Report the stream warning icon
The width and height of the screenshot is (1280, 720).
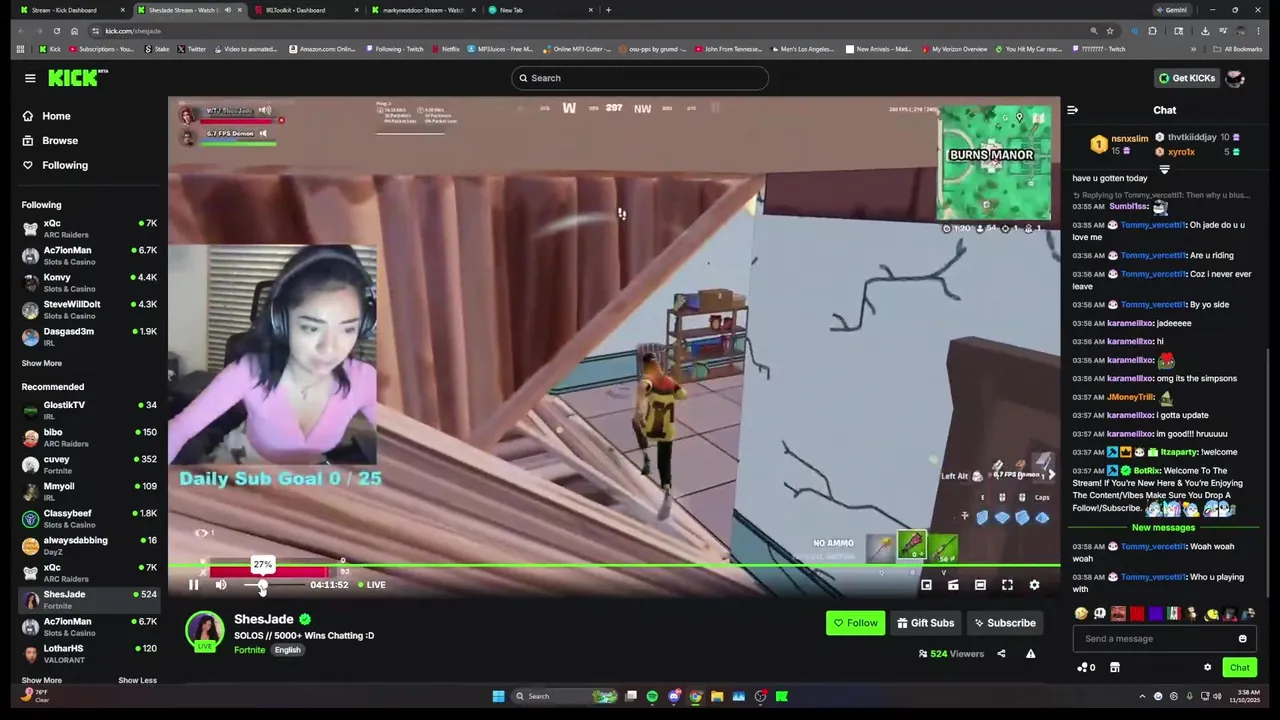[x=1030, y=654]
